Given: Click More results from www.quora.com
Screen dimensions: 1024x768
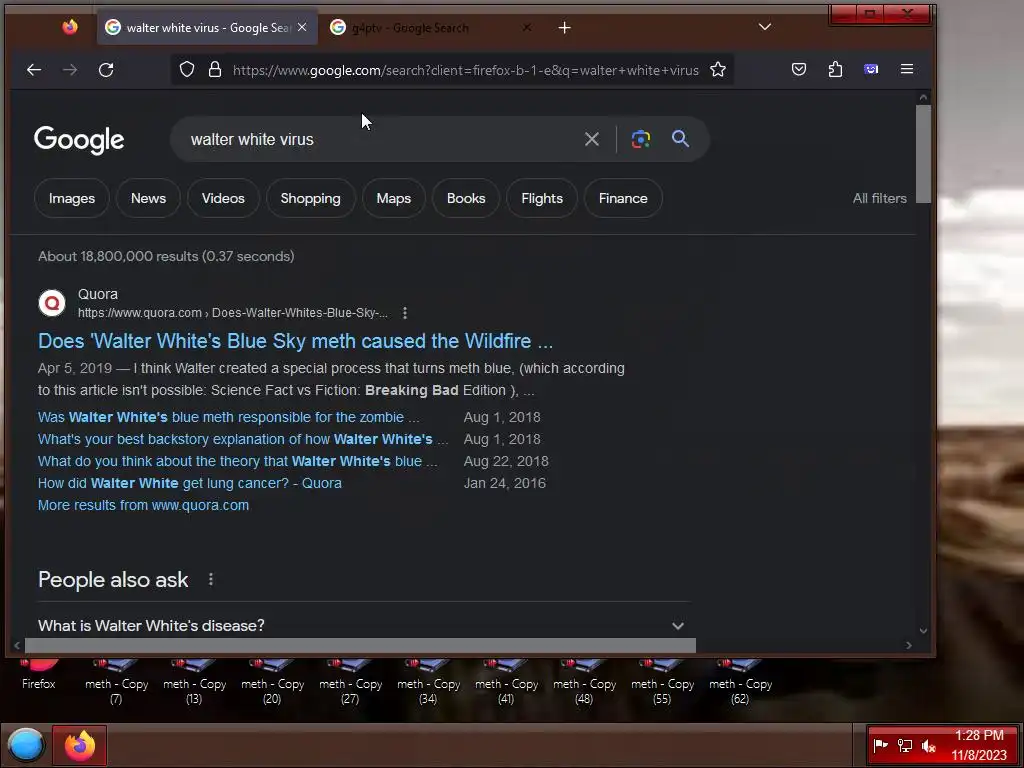Looking at the screenshot, I should 143,505.
